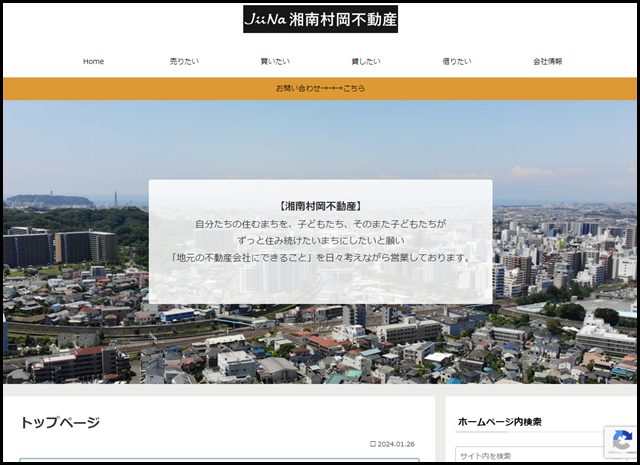This screenshot has width=640, height=465.
Task: Click the トップページ heading
Action: click(x=60, y=422)
